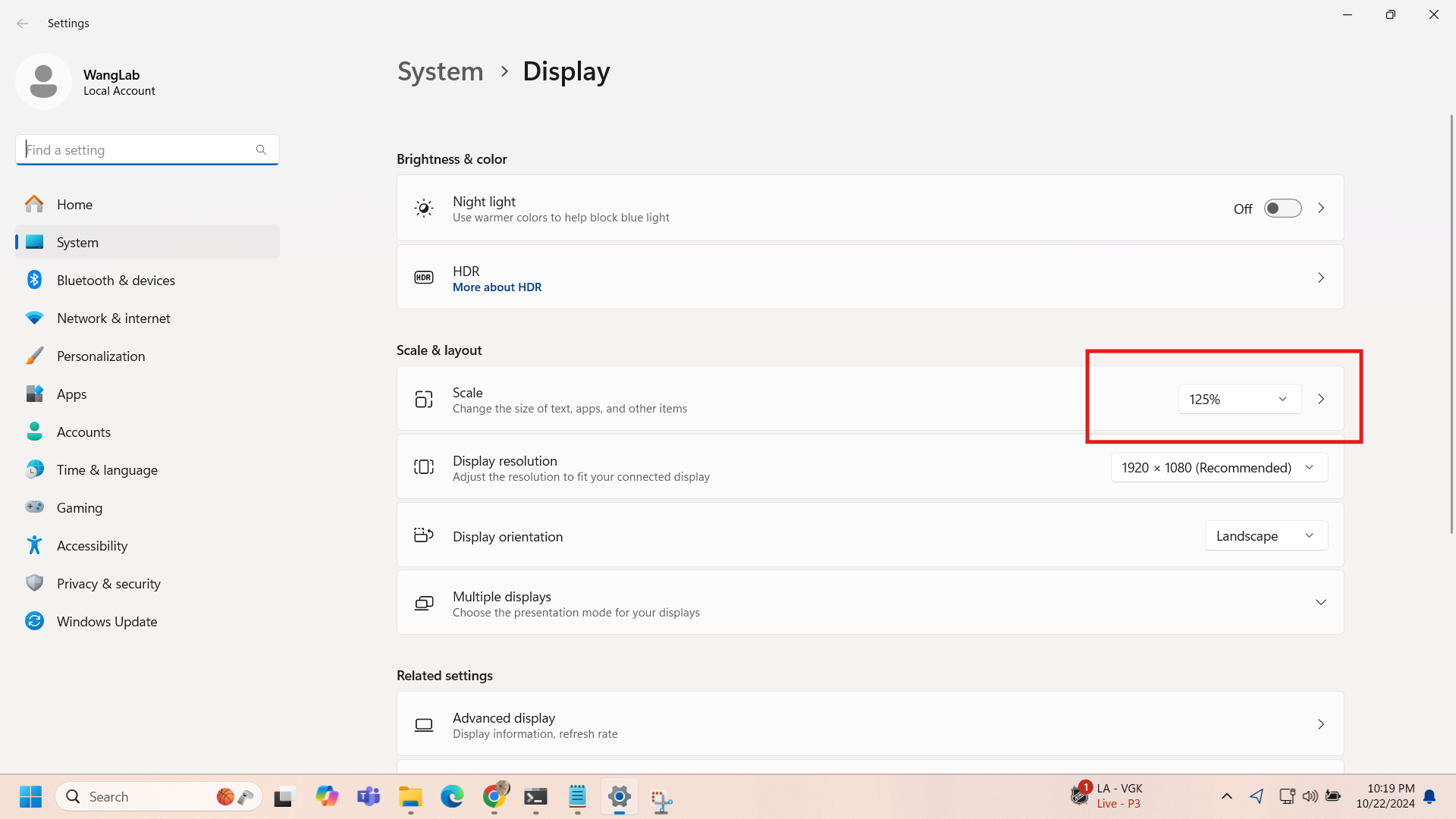Open the Accounts settings page
The width and height of the screenshot is (1456, 819).
tap(83, 431)
